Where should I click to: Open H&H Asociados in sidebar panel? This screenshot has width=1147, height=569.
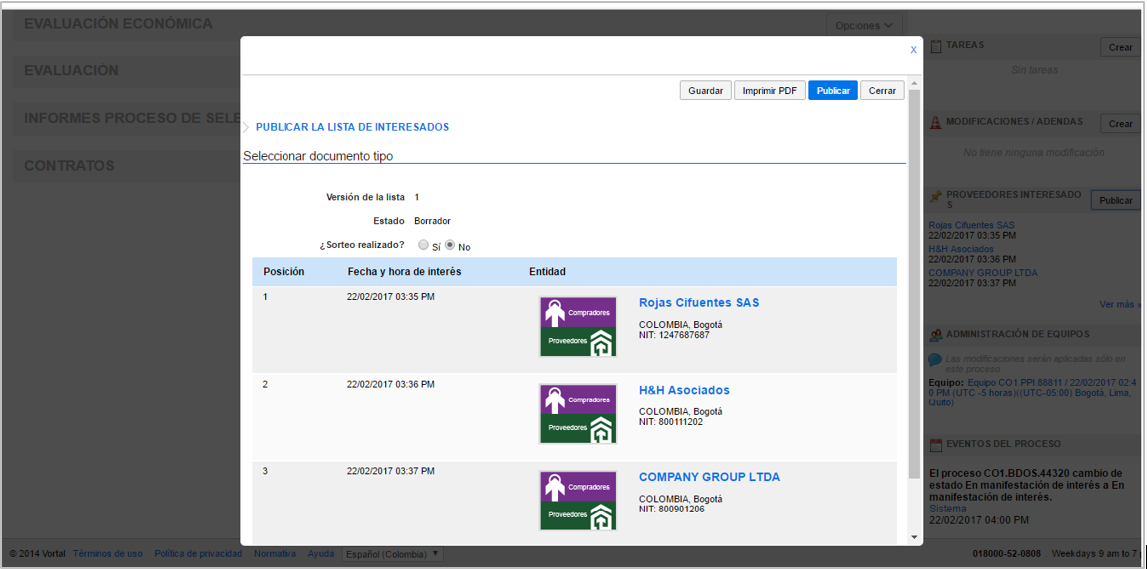point(962,249)
